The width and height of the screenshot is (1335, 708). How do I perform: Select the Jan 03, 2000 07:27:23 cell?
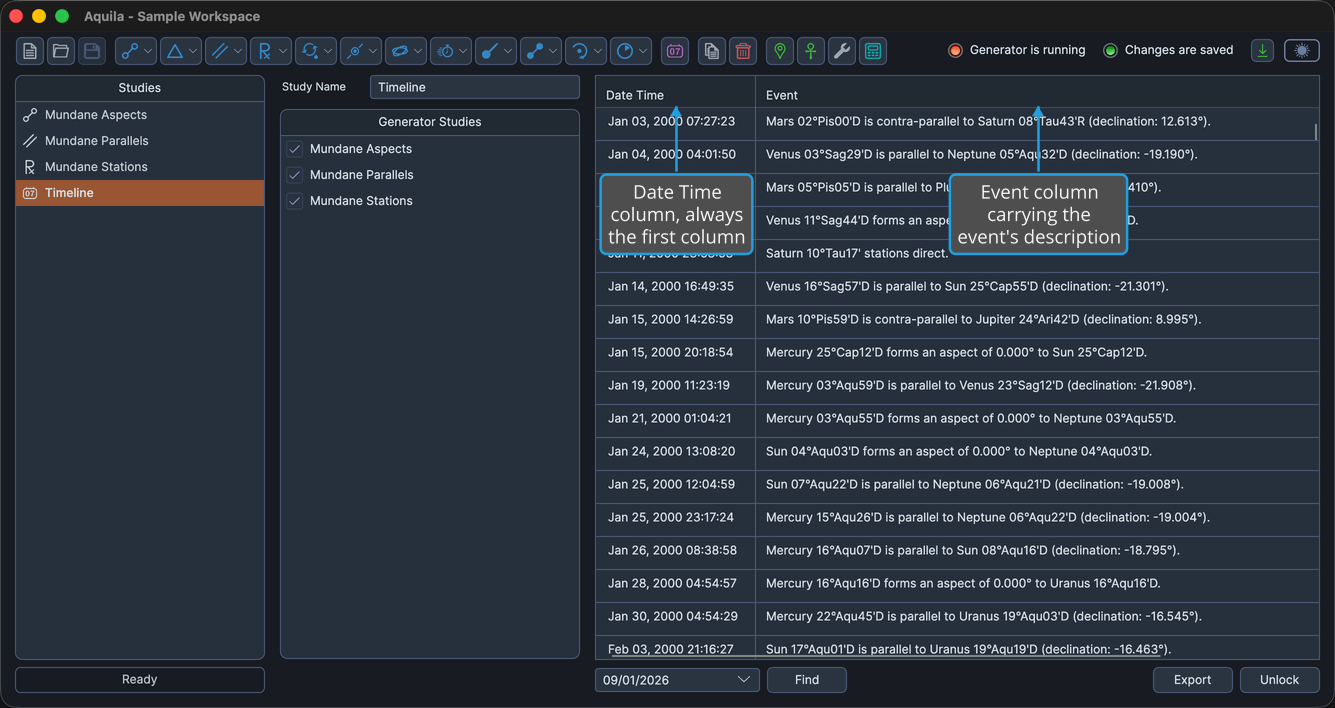click(675, 122)
